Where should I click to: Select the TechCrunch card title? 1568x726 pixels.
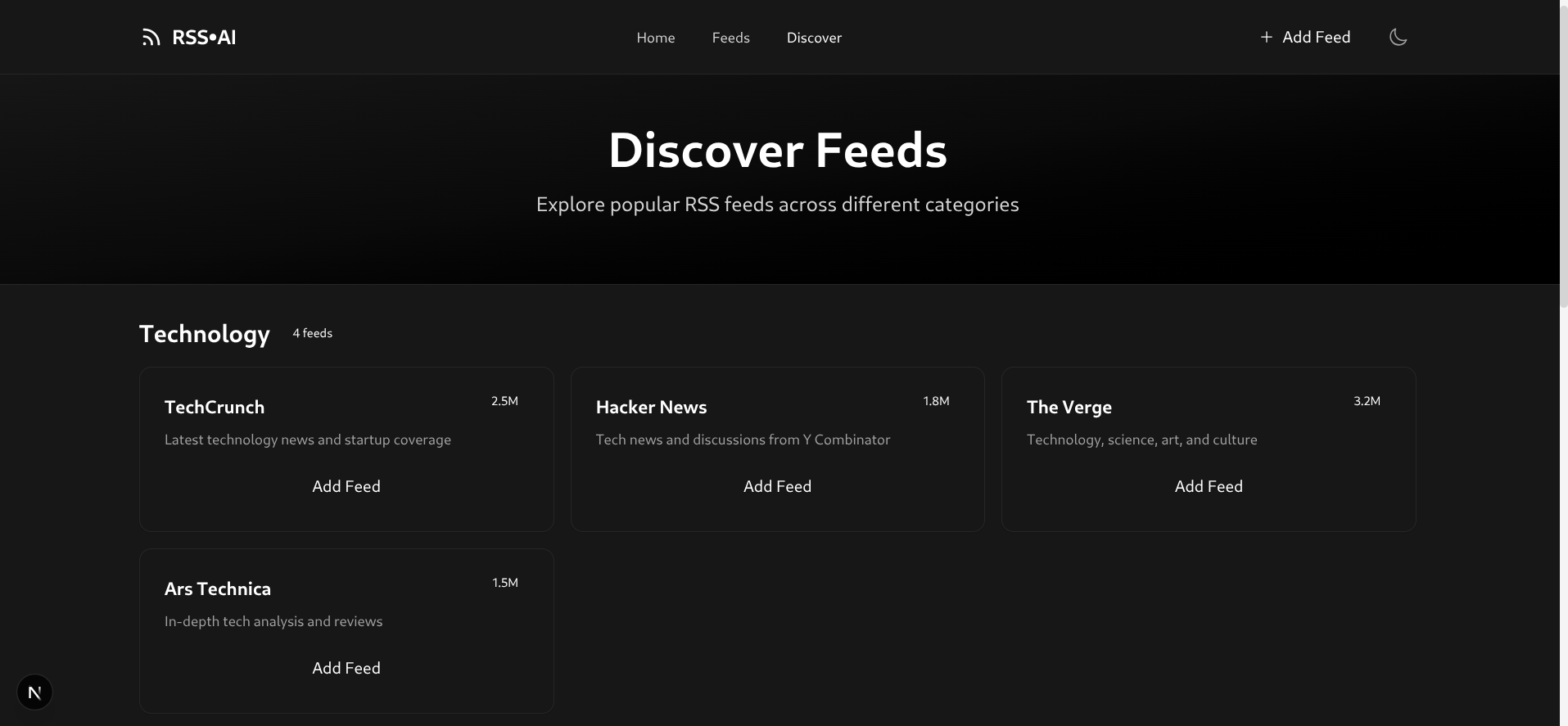pos(215,407)
